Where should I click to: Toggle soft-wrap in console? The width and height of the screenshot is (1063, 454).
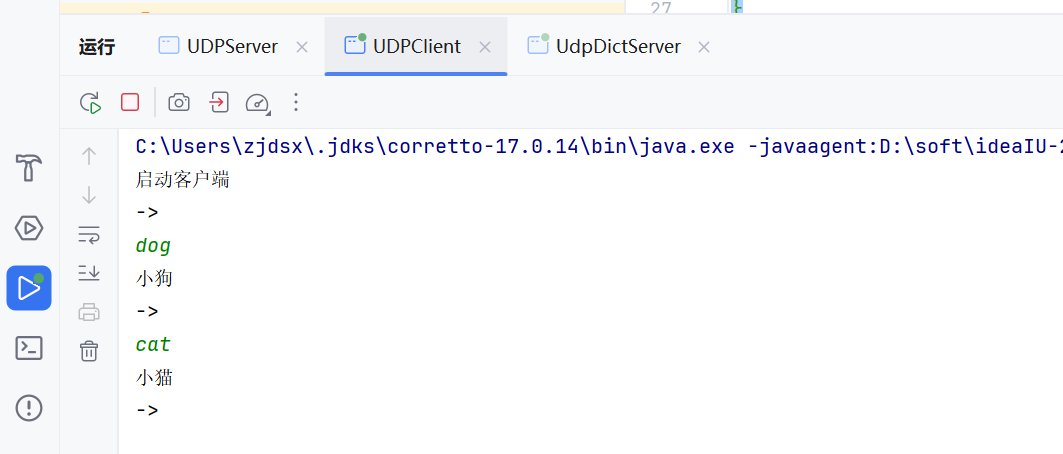coord(89,234)
